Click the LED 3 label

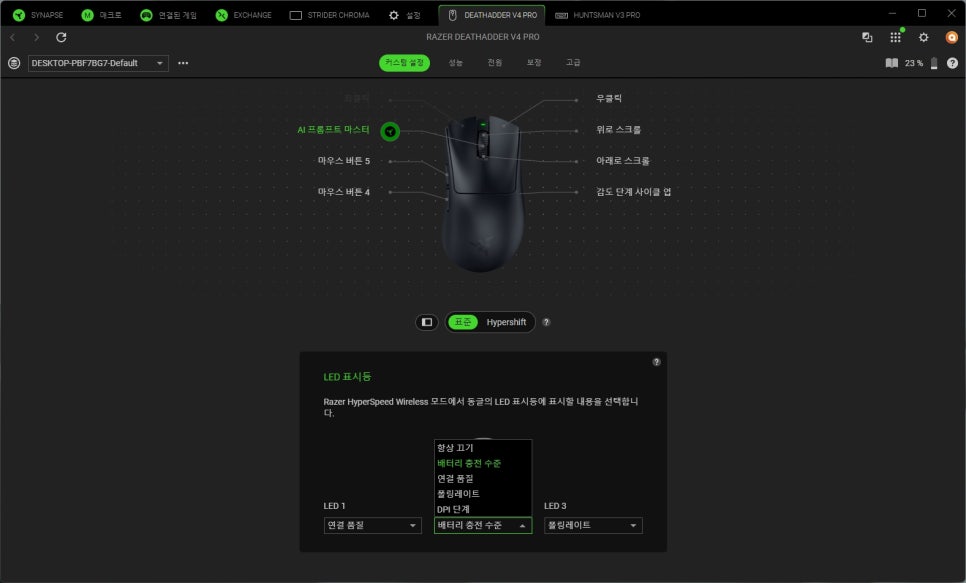(555, 506)
